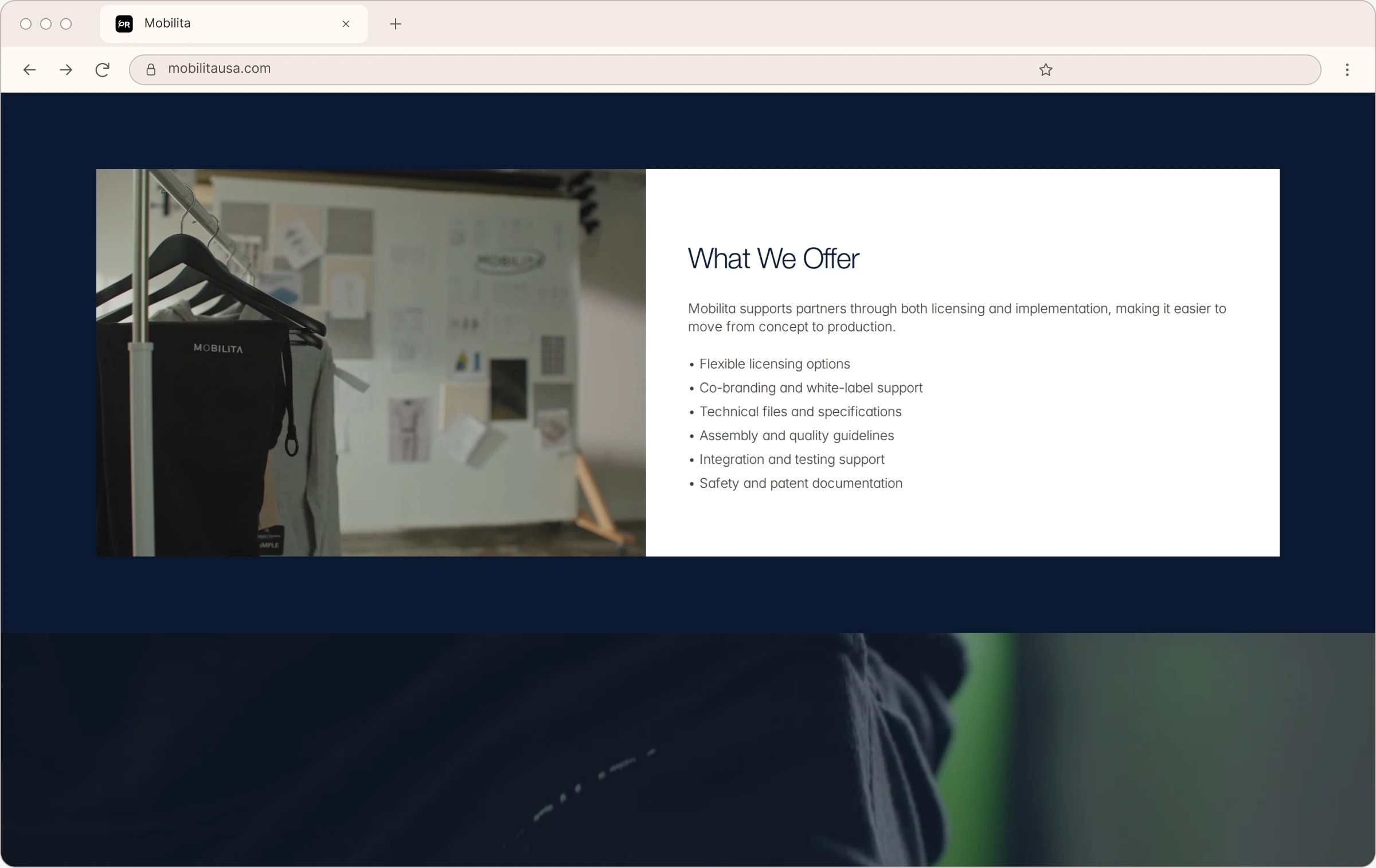Go back to the previous page
This screenshot has height=868, width=1376.
coord(29,70)
